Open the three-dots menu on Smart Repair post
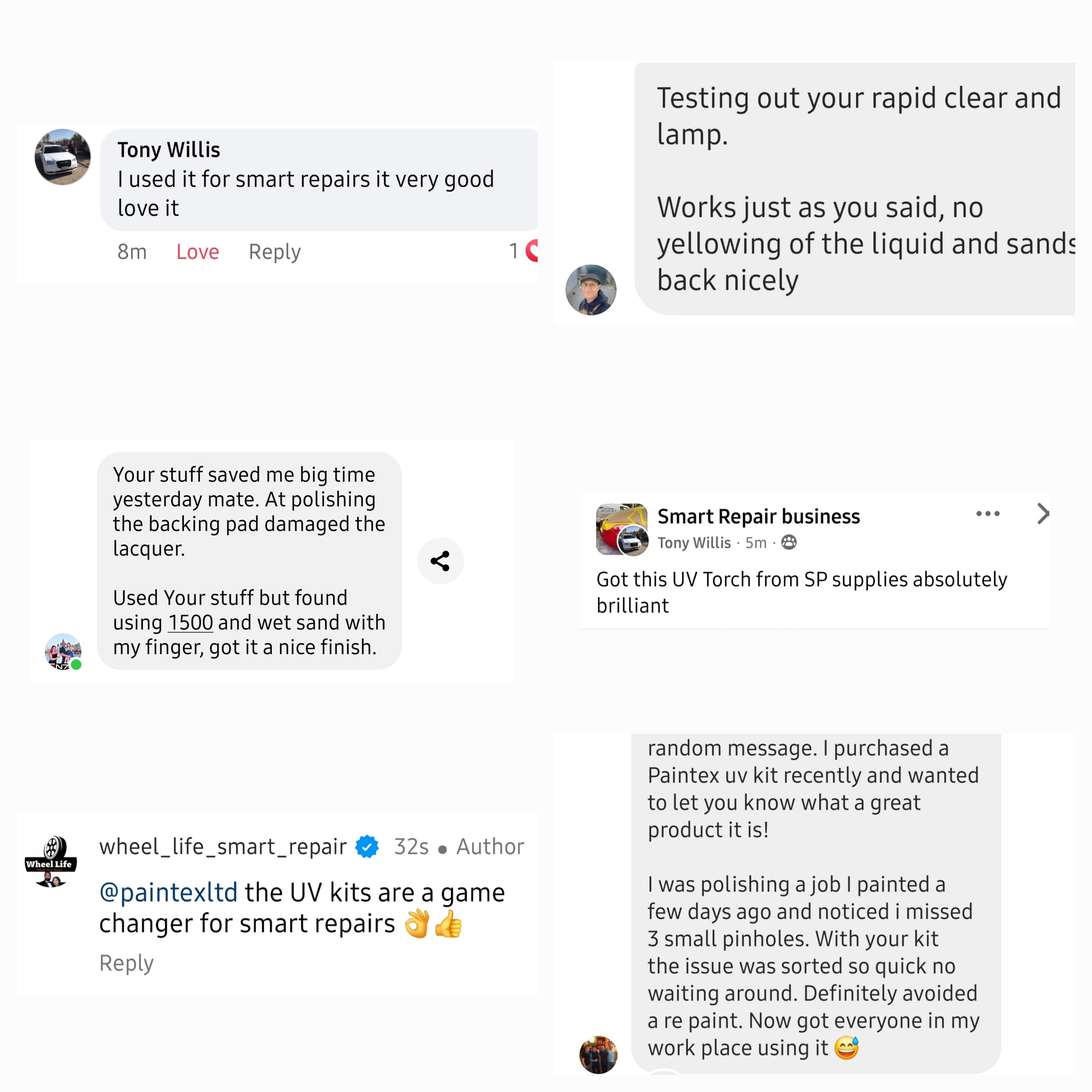This screenshot has width=1092, height=1092. pos(987,514)
